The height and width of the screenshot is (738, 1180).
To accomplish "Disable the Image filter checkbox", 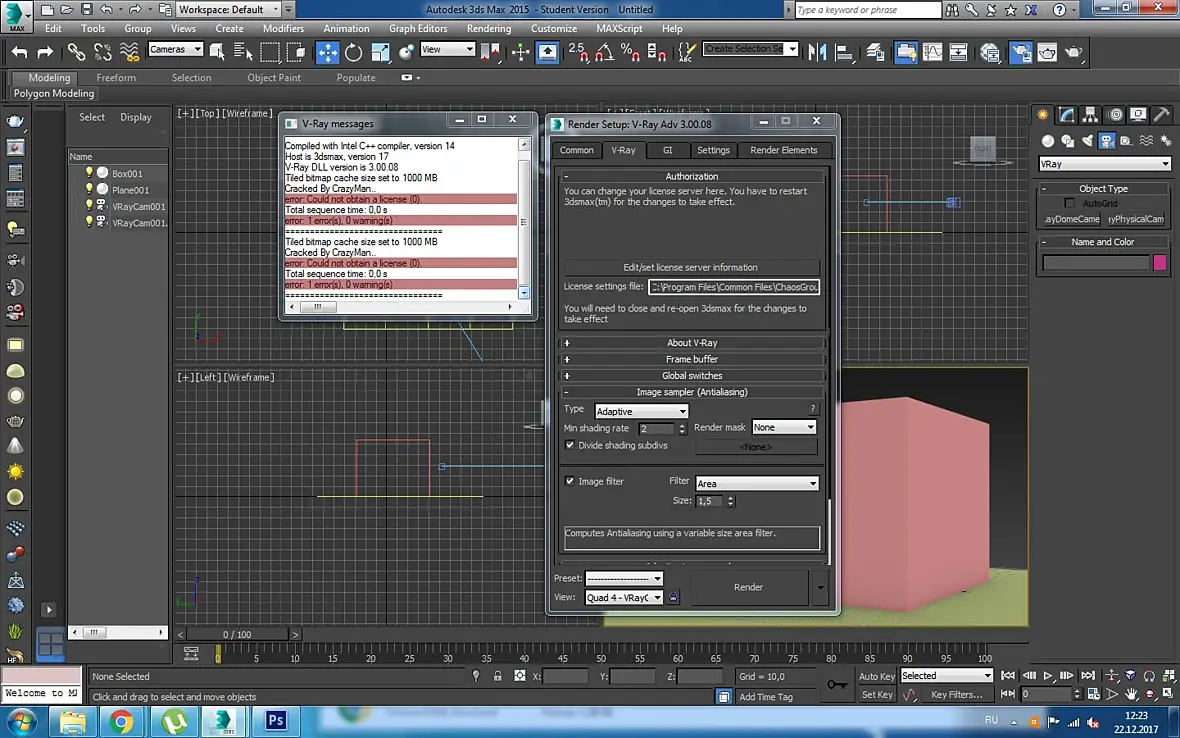I will point(570,481).
